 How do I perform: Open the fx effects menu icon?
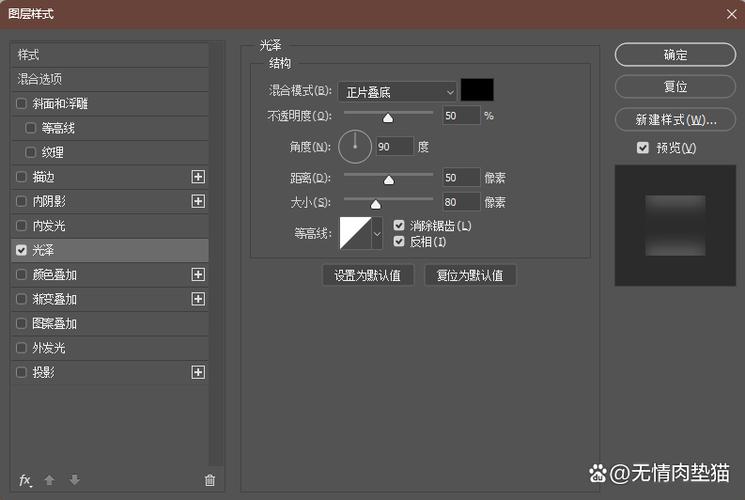25,481
